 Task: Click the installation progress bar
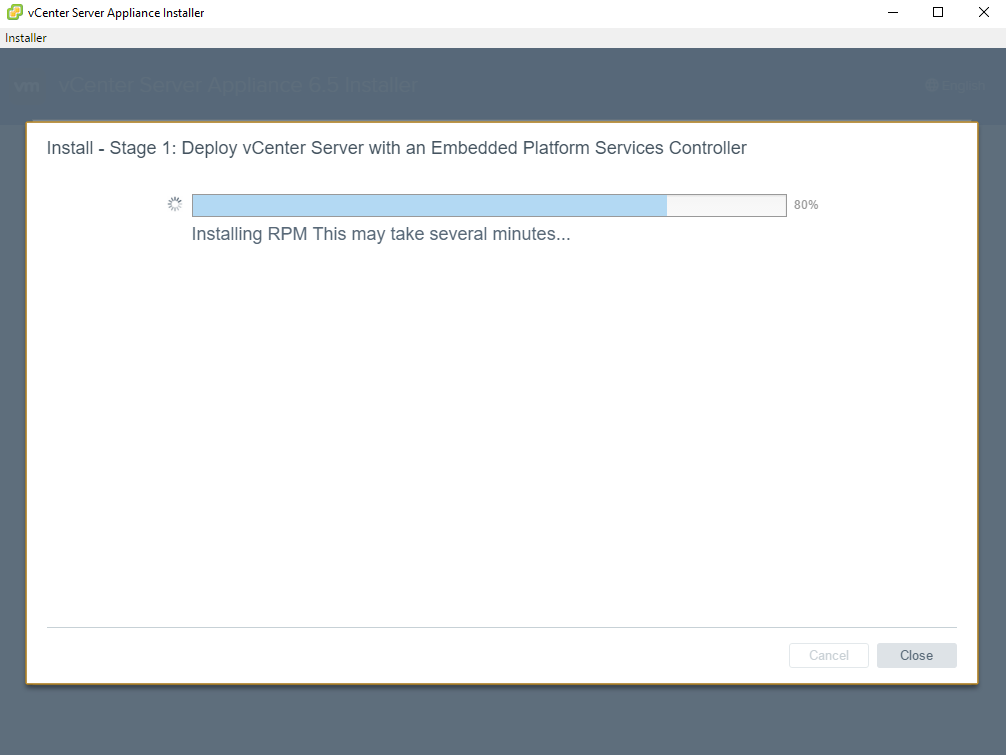pos(489,205)
